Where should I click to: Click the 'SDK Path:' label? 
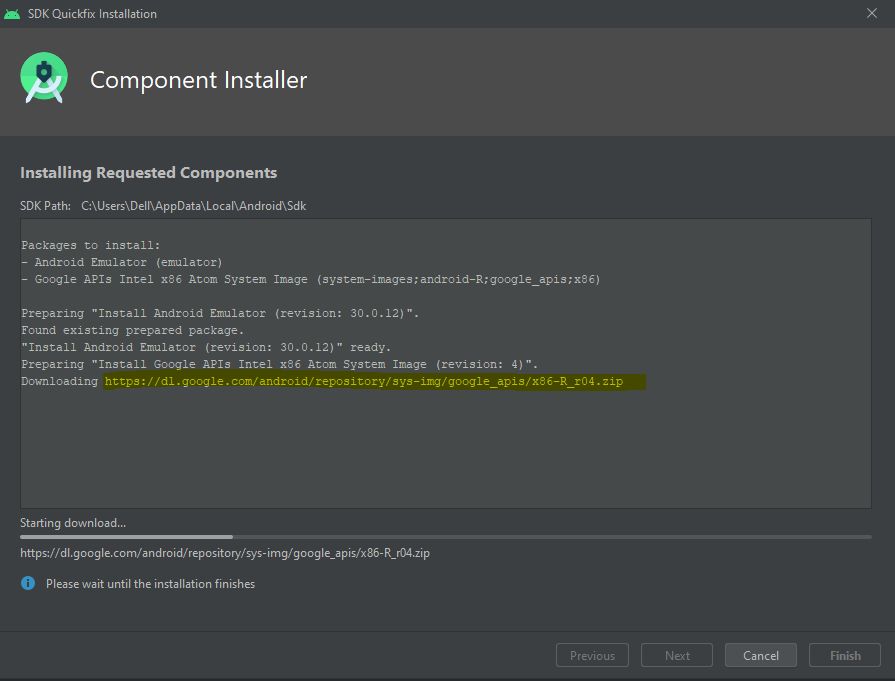45,205
